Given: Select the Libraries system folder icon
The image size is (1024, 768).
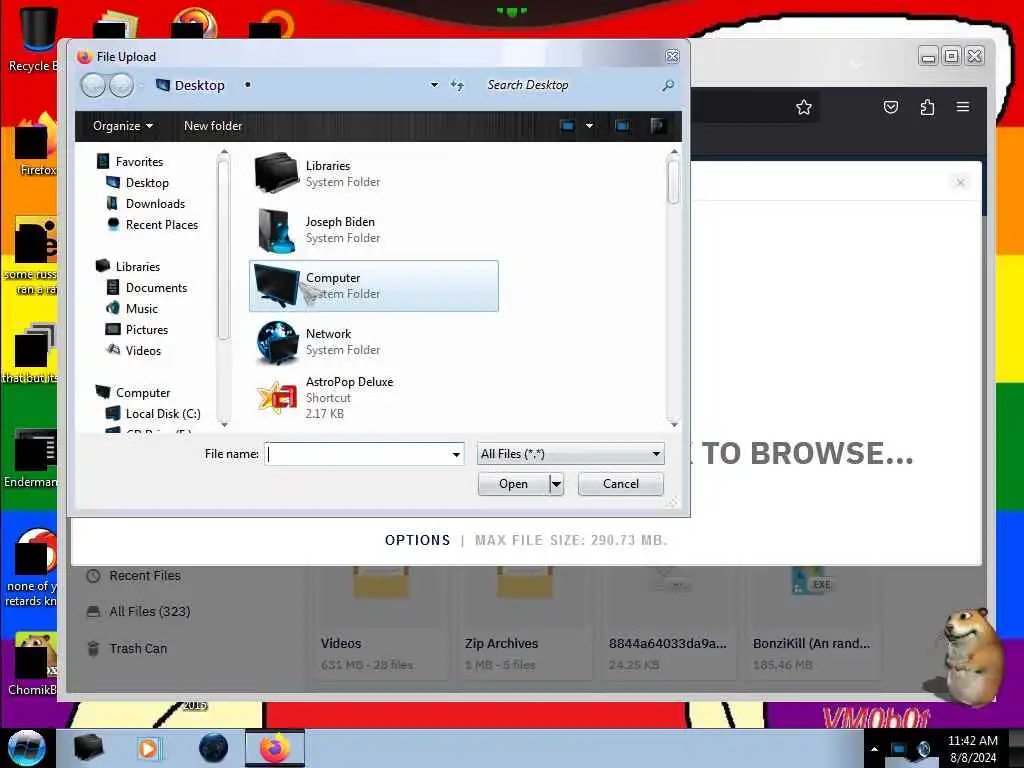Looking at the screenshot, I should [276, 173].
